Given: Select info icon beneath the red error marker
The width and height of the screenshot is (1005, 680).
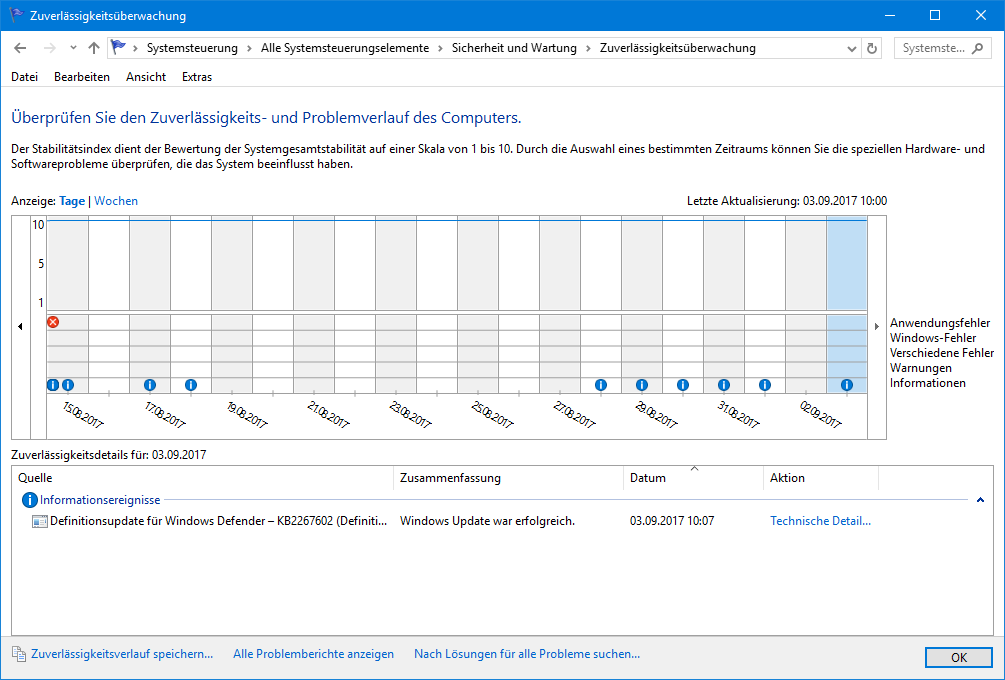Looking at the screenshot, I should [x=53, y=385].
